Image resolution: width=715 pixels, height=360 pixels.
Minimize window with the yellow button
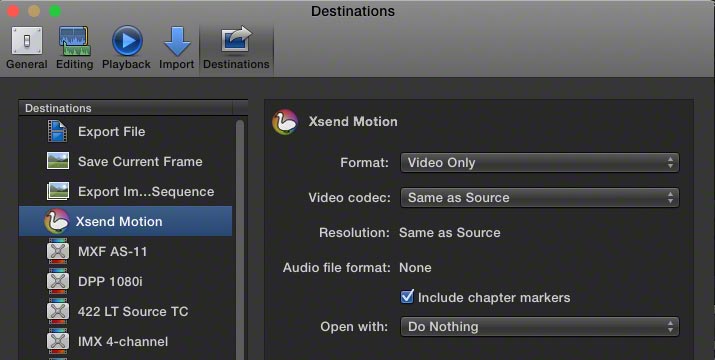(34, 10)
